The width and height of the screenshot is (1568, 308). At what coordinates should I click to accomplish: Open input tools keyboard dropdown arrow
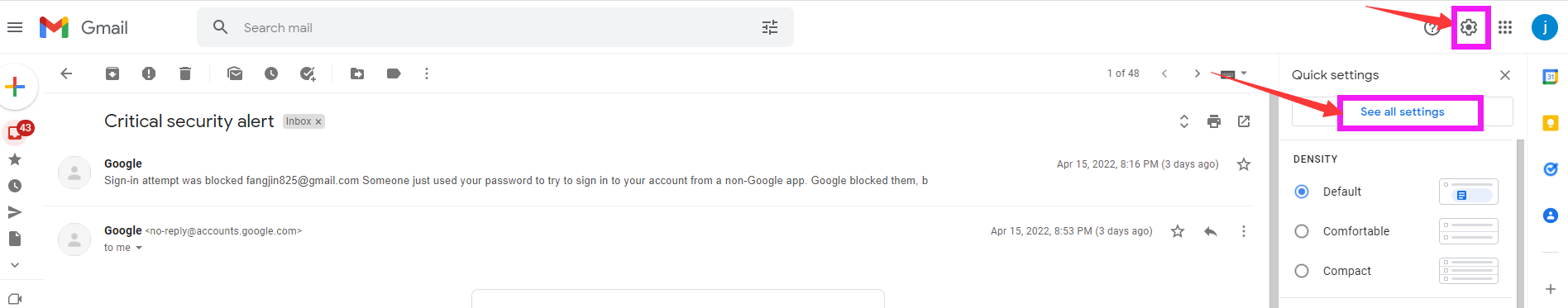click(1244, 73)
